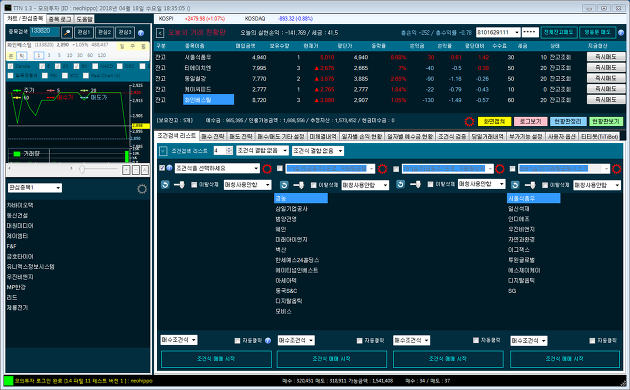Open 매칭사용안함 dropdown above the 경농 list
This screenshot has width=630, height=390.
tap(365, 185)
